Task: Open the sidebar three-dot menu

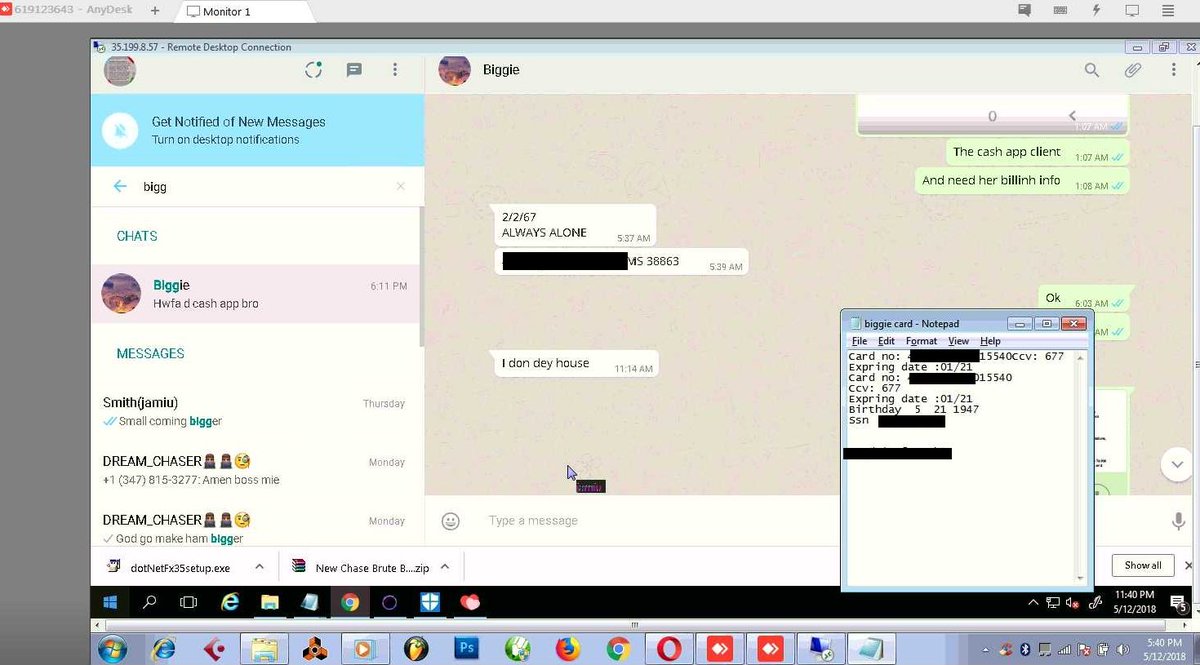Action: (x=395, y=70)
